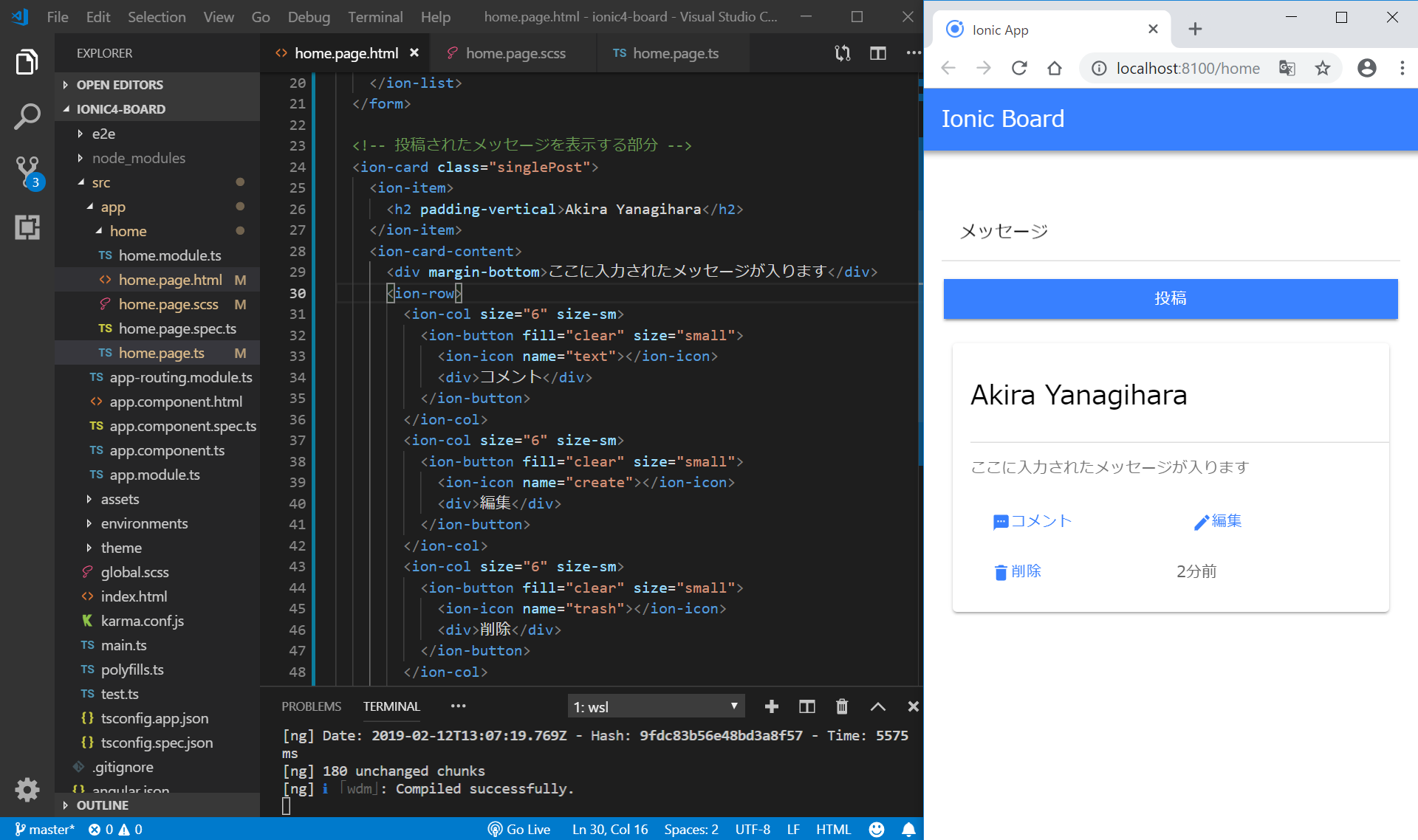Click the split editor right icon
This screenshot has height=840, width=1418.
click(x=877, y=53)
